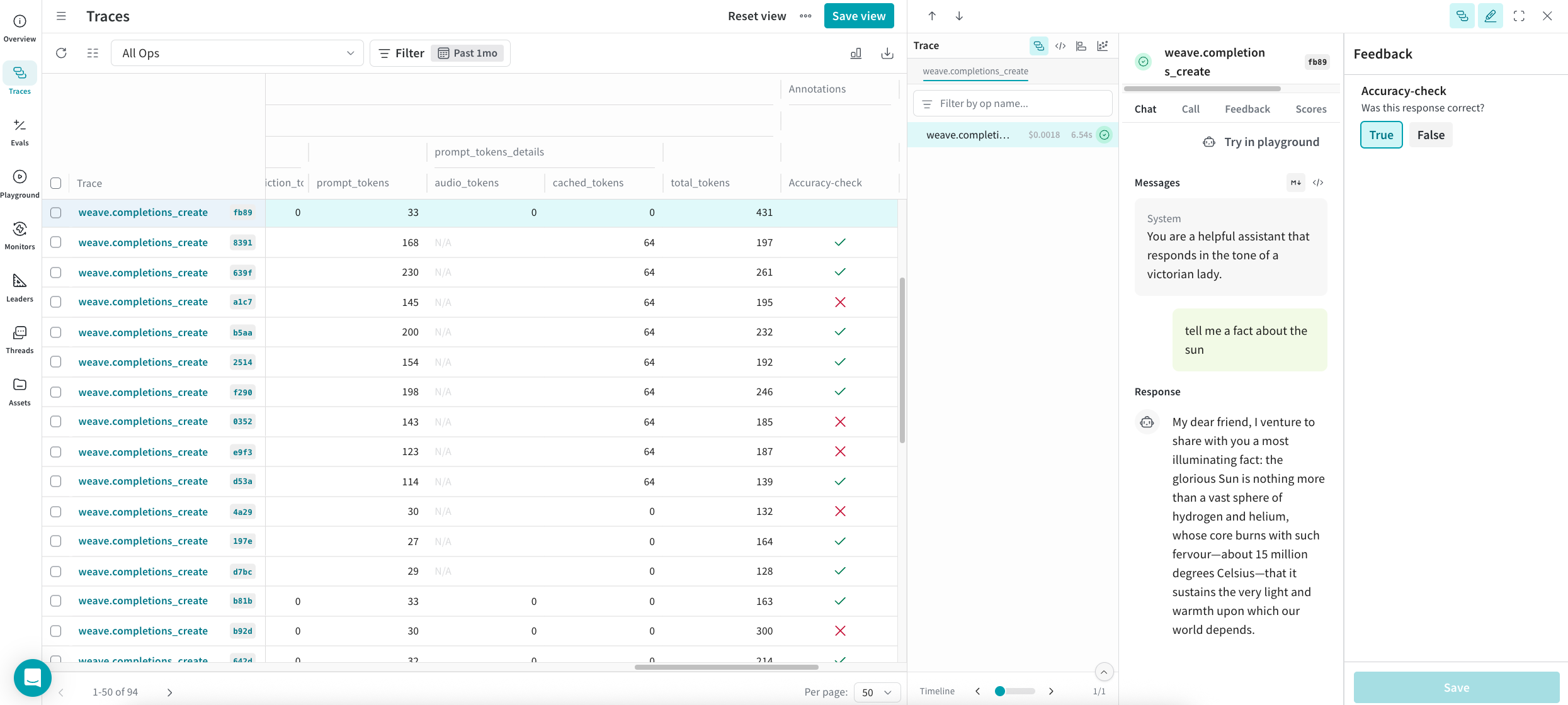Select the weave.completions_create breadcrumb tab
The width and height of the screenshot is (1568, 705).
tap(975, 71)
